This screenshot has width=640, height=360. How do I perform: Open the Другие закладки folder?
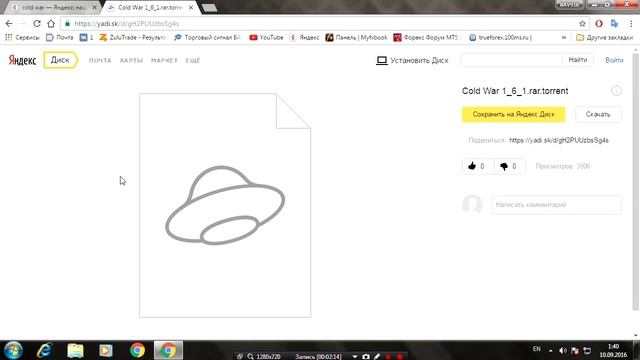pos(604,37)
